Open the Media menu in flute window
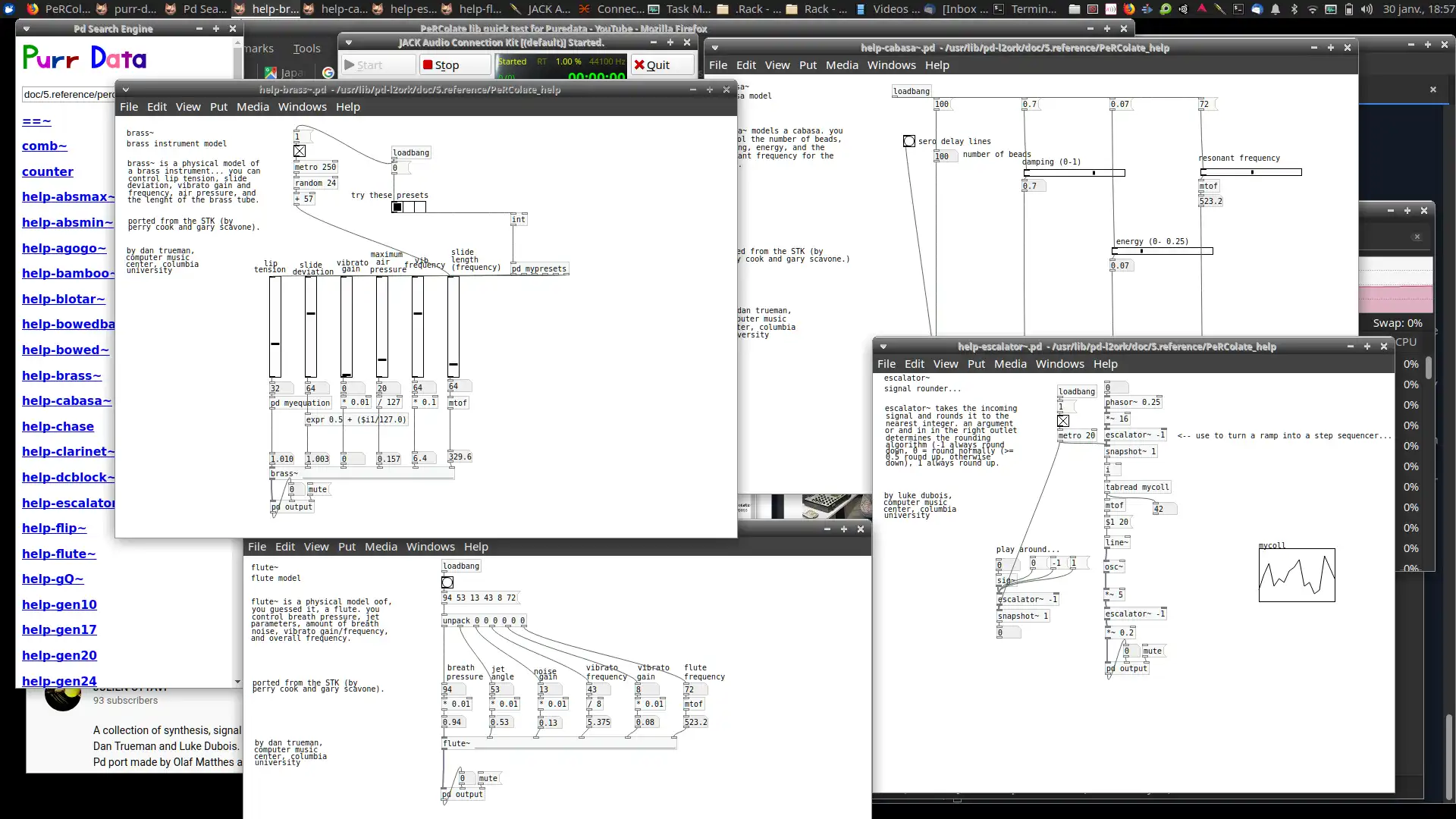The height and width of the screenshot is (819, 1456). click(381, 547)
